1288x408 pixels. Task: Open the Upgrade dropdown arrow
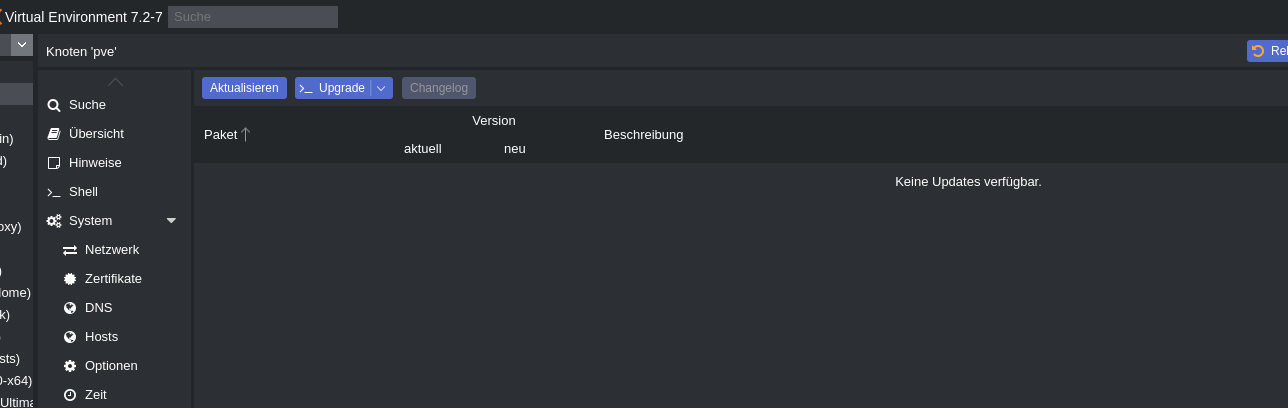click(381, 88)
